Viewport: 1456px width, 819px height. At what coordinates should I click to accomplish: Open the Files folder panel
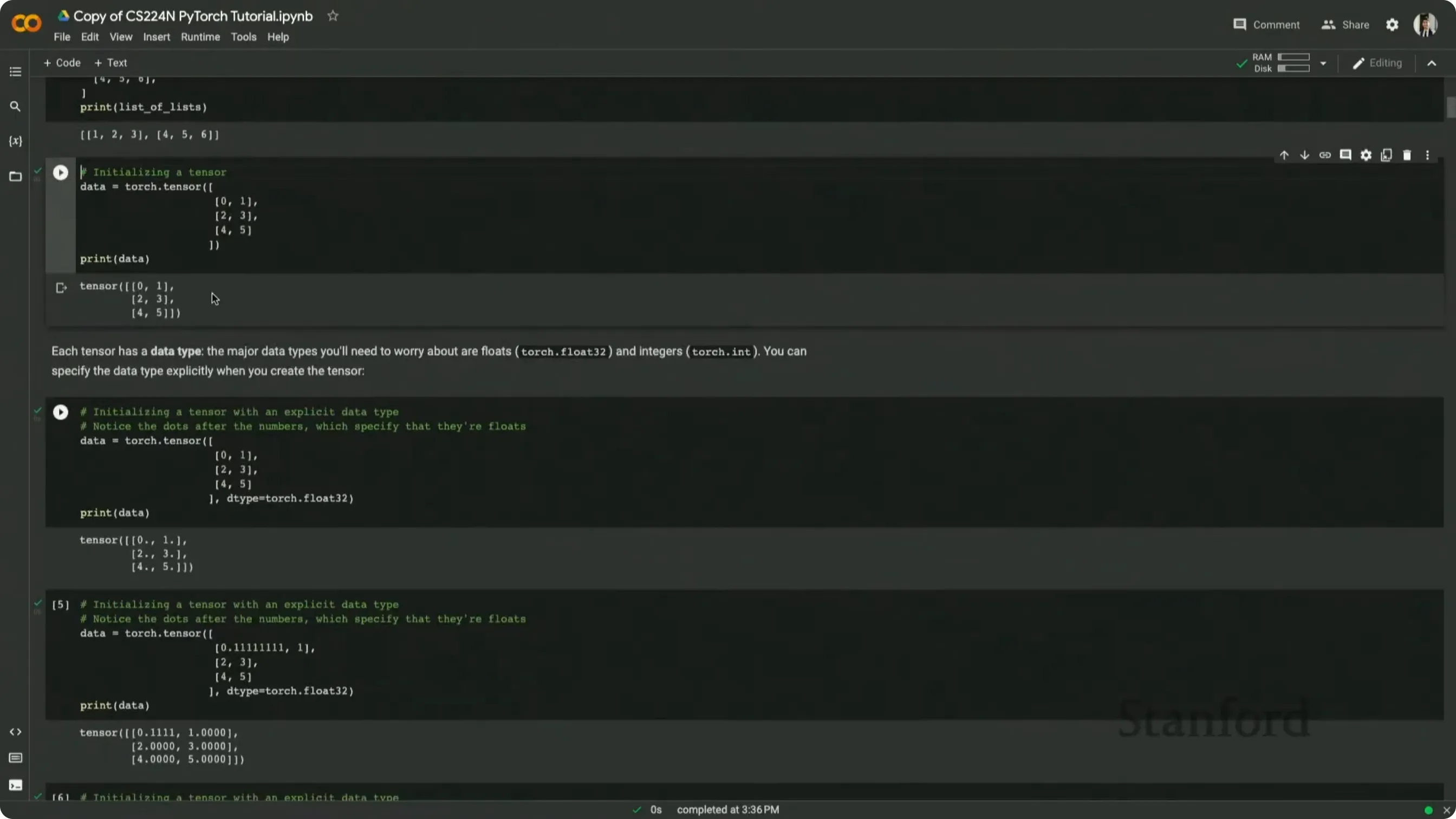[x=15, y=177]
